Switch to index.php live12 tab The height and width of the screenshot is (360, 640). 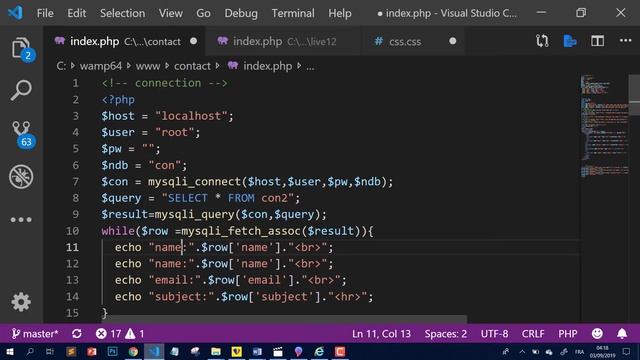[x=284, y=41]
